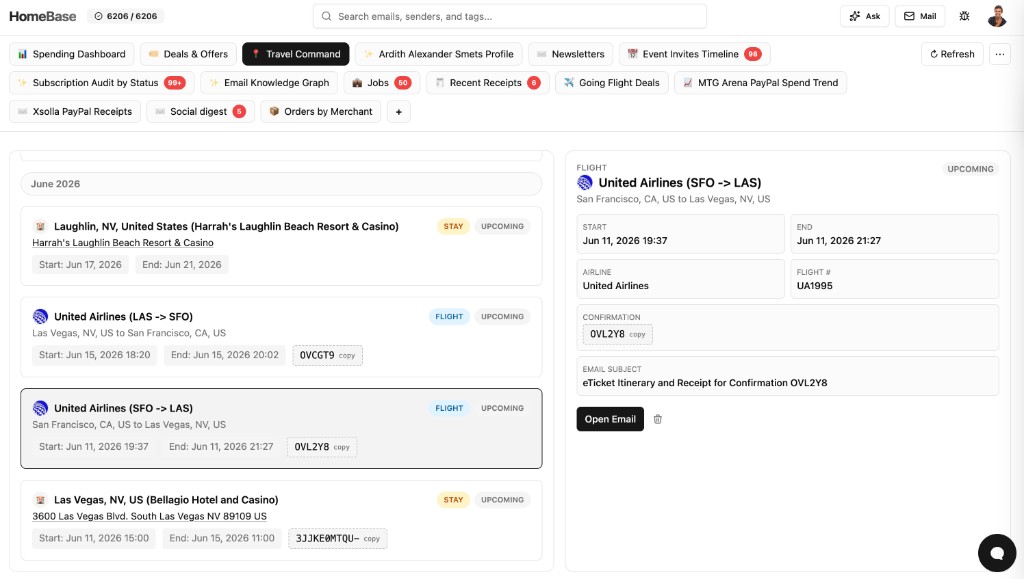The height and width of the screenshot is (579, 1024).
Task: Click the START Jun 11, 2026 19:37 field
Action: tap(680, 234)
